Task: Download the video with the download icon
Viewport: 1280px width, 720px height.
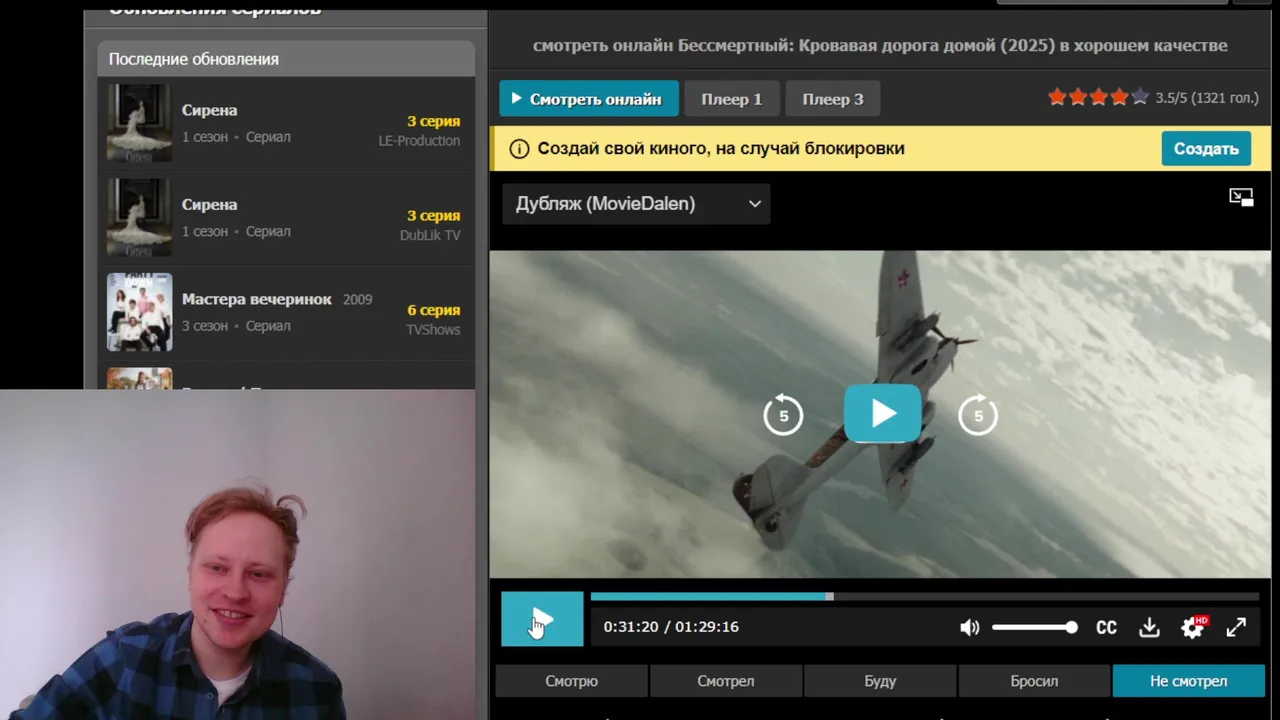Action: [1149, 627]
